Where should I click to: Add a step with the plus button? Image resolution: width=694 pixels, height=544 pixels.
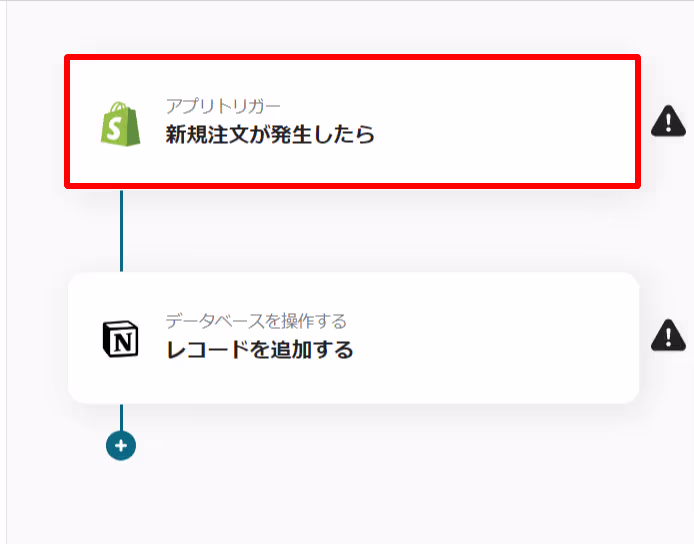point(121,445)
